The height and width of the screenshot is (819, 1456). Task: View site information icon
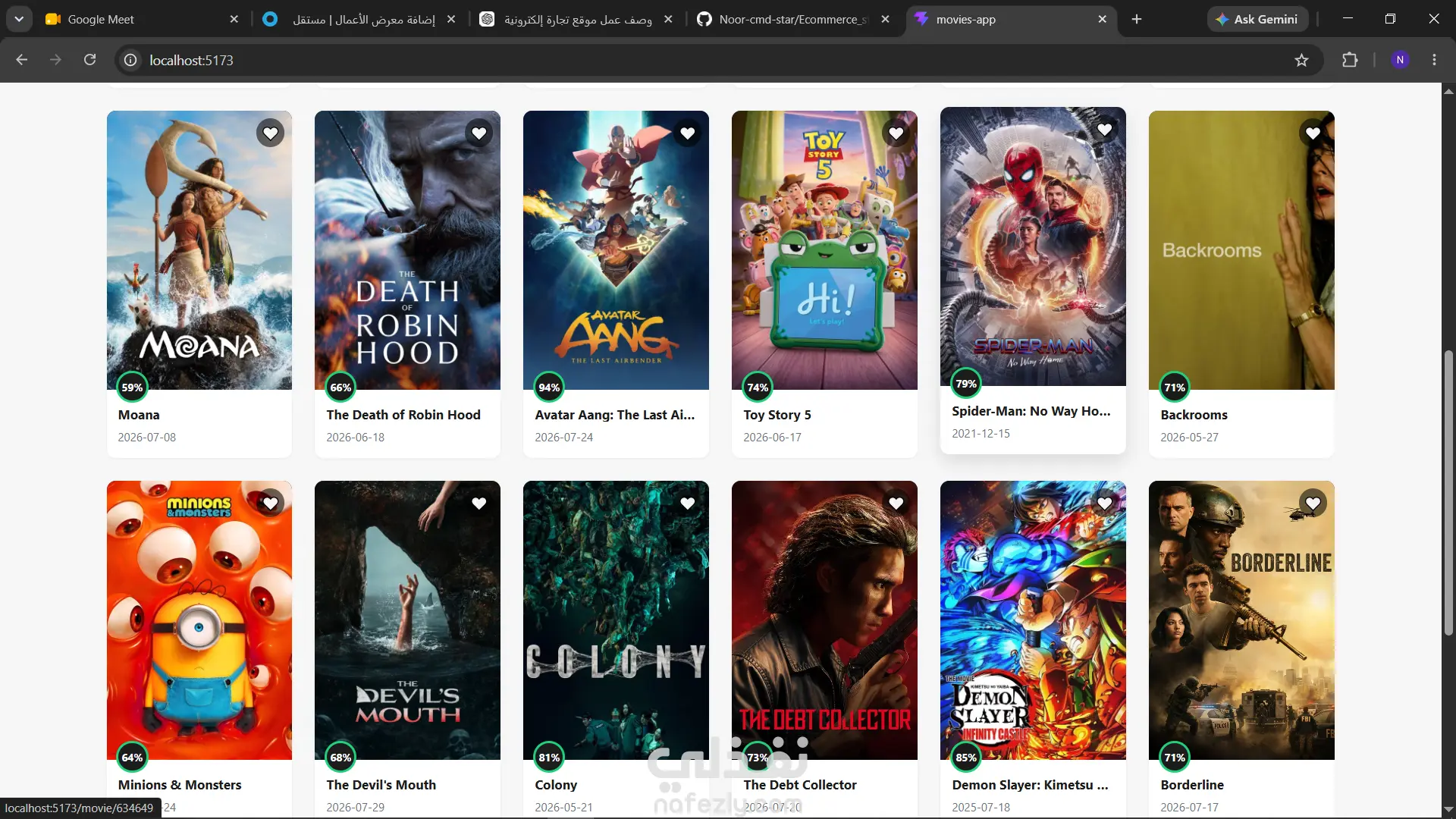130,60
